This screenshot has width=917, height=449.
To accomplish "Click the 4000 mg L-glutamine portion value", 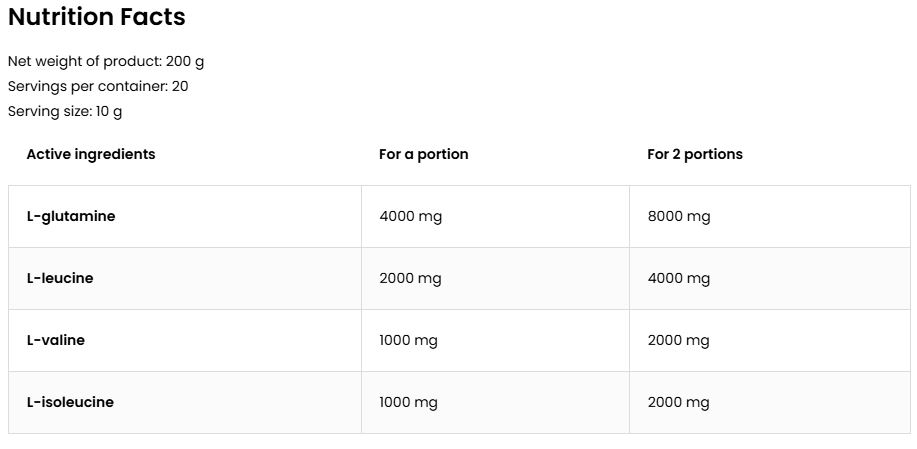I will coord(411,216).
